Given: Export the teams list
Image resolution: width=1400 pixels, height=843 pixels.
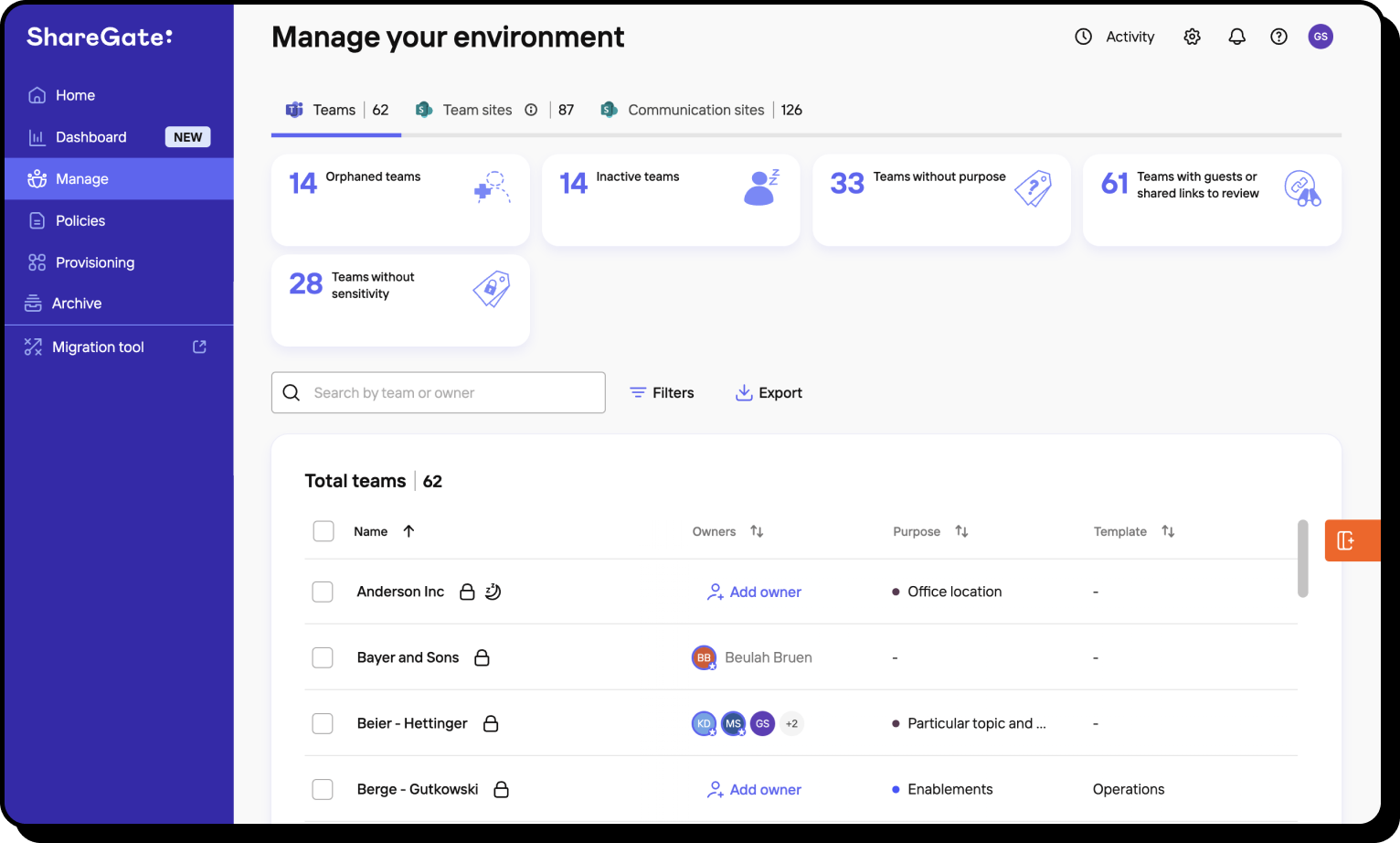Looking at the screenshot, I should coord(769,392).
